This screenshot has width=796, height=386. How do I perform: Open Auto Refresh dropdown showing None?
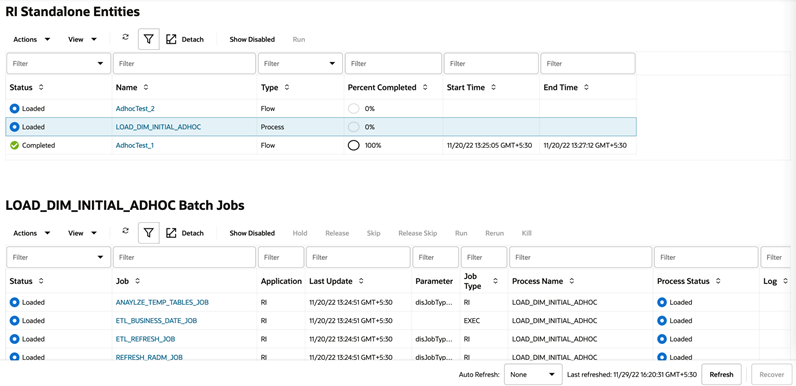533,374
